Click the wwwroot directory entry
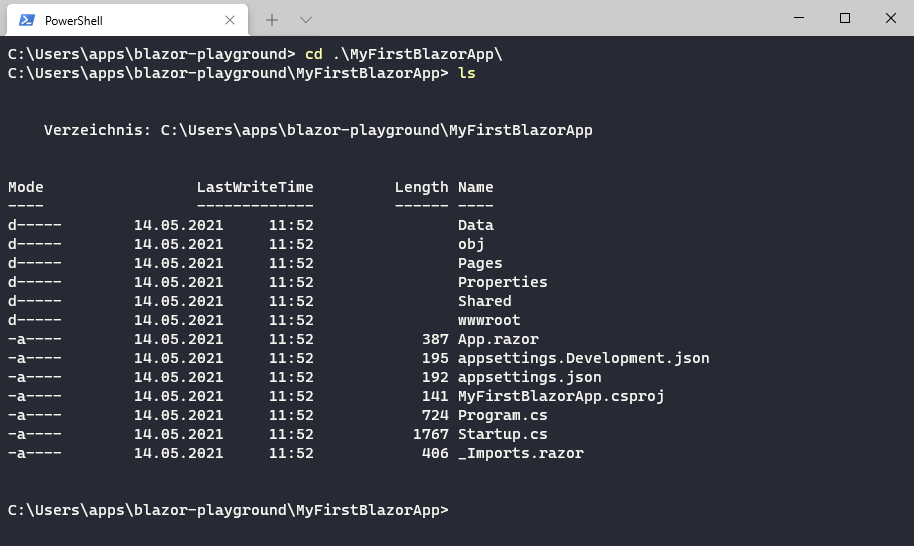914x546 pixels. tap(489, 320)
